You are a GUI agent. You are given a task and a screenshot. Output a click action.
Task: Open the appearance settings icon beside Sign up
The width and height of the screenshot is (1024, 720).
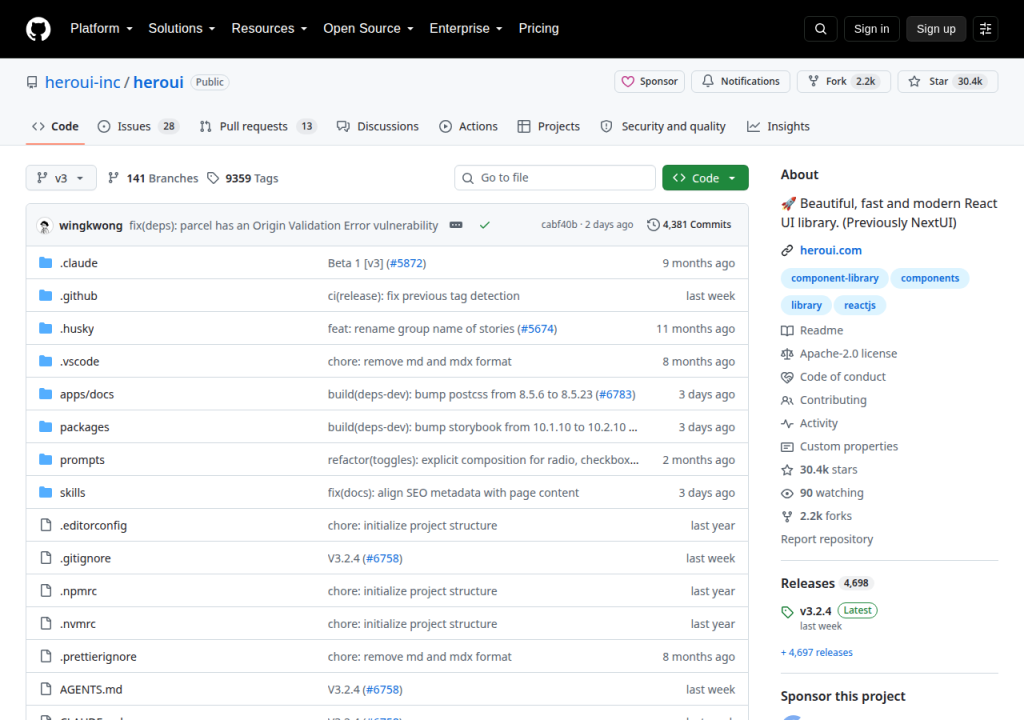985,29
